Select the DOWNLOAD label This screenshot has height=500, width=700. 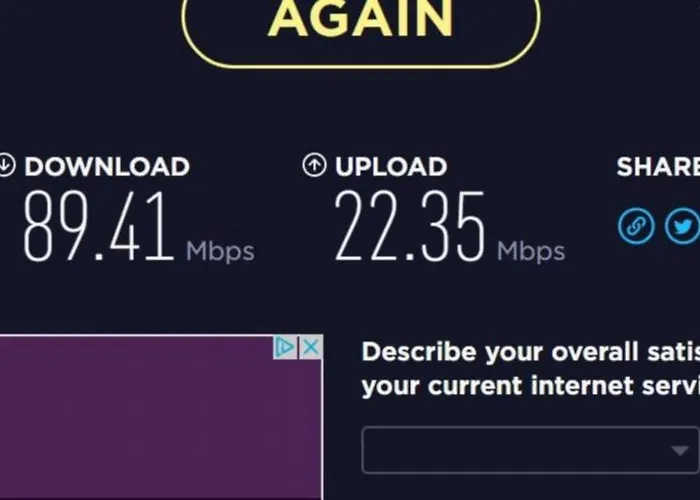tap(107, 167)
